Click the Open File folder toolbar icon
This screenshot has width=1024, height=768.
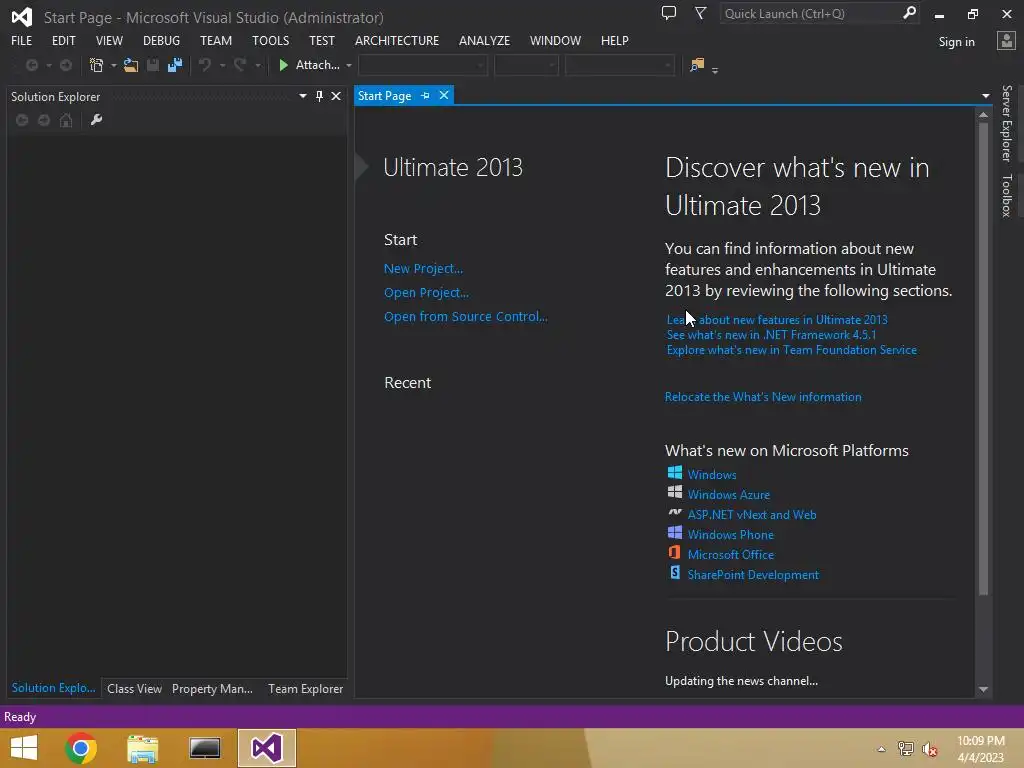click(x=131, y=65)
